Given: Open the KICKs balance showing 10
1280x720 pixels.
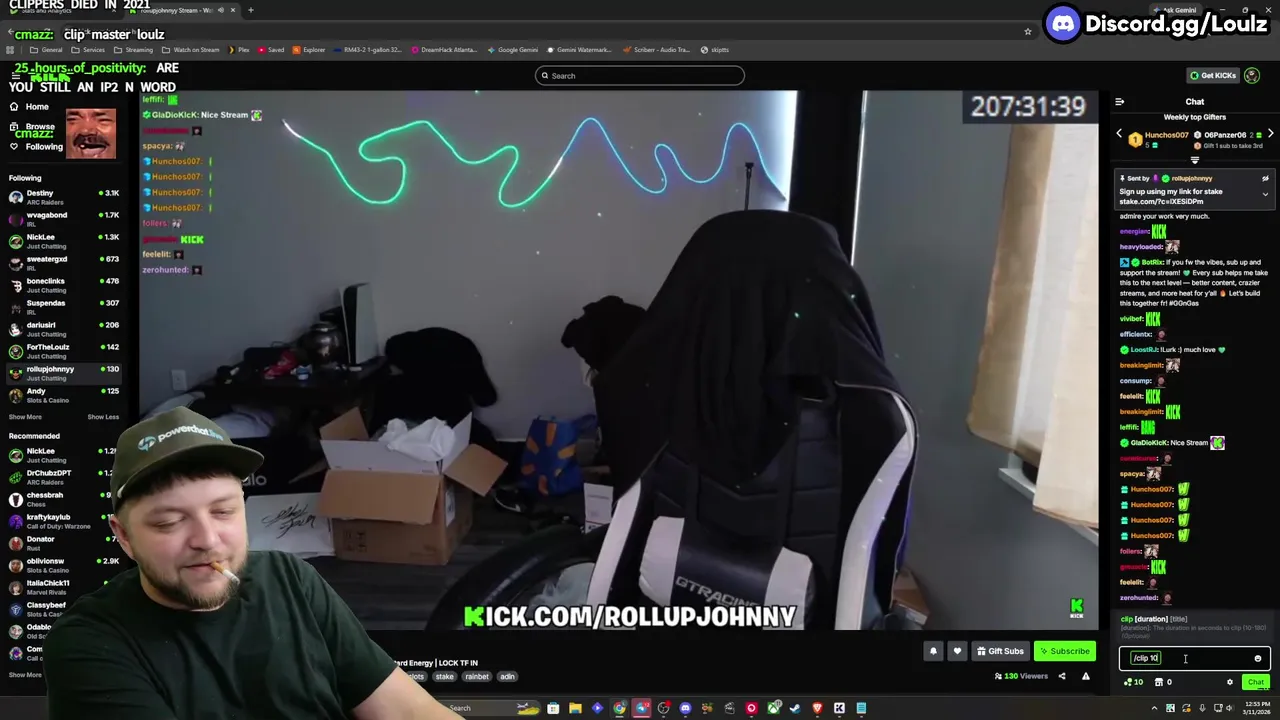Looking at the screenshot, I should pyautogui.click(x=1134, y=682).
